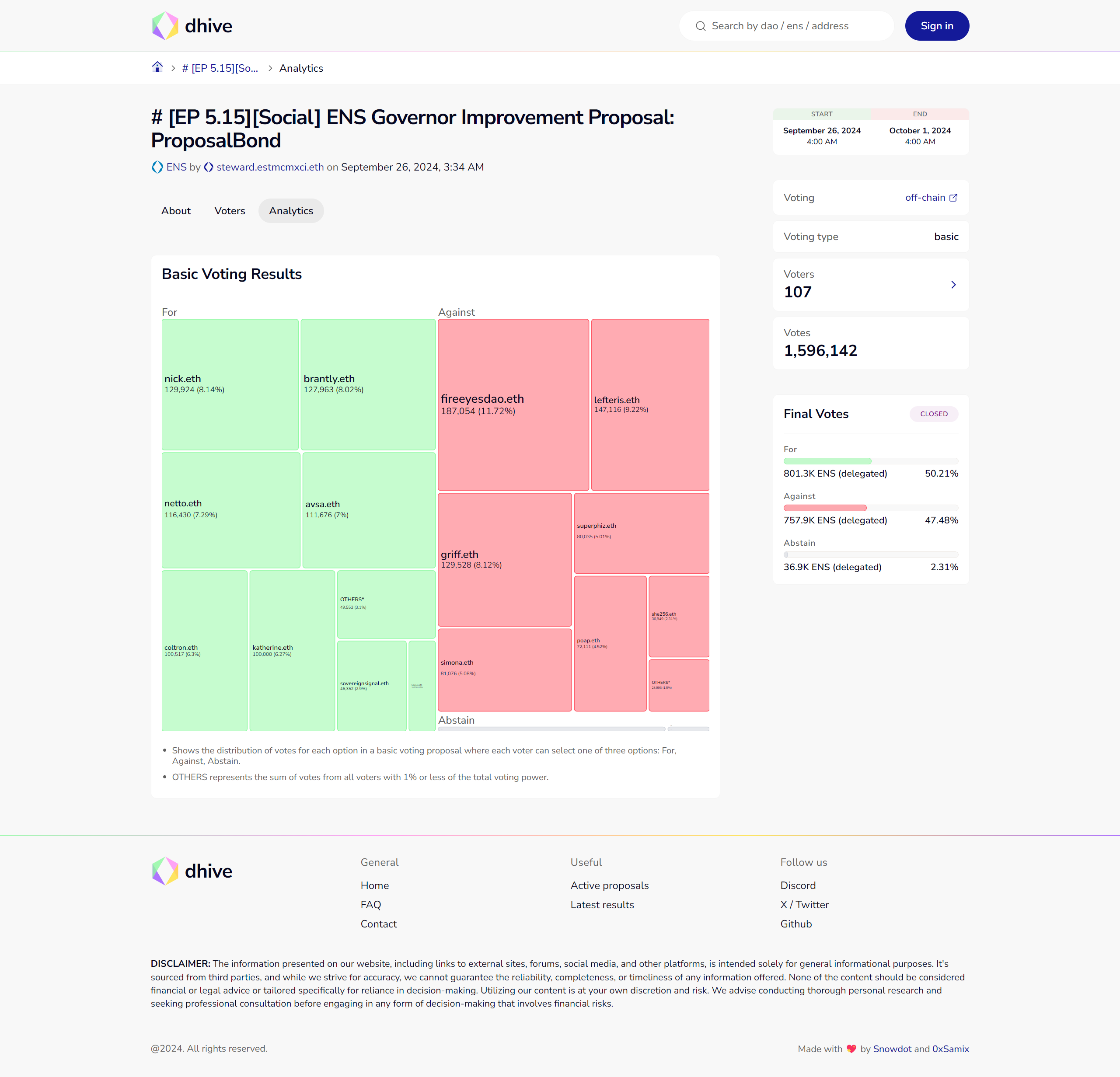Open the [EP 5.15][So... breadcrumb link

[x=220, y=68]
